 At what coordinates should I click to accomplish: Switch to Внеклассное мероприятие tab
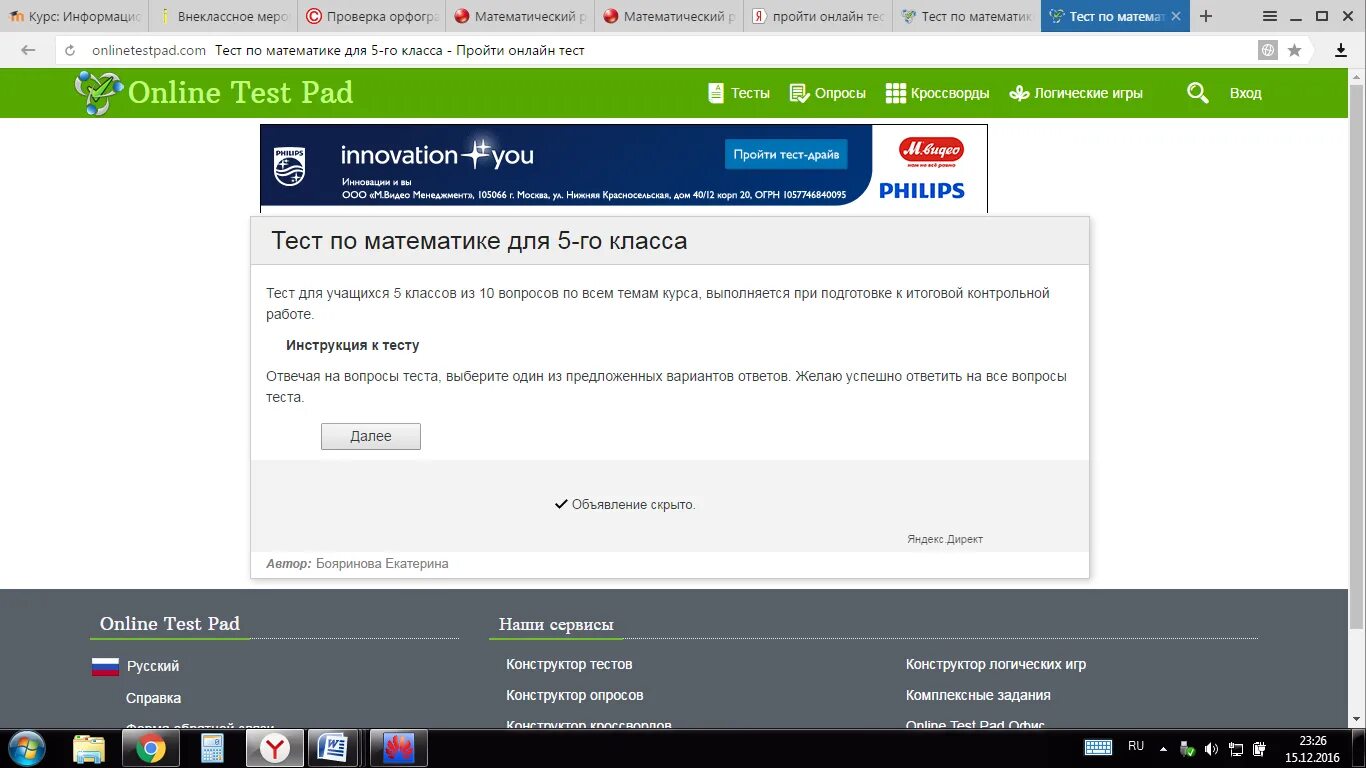pos(223,16)
